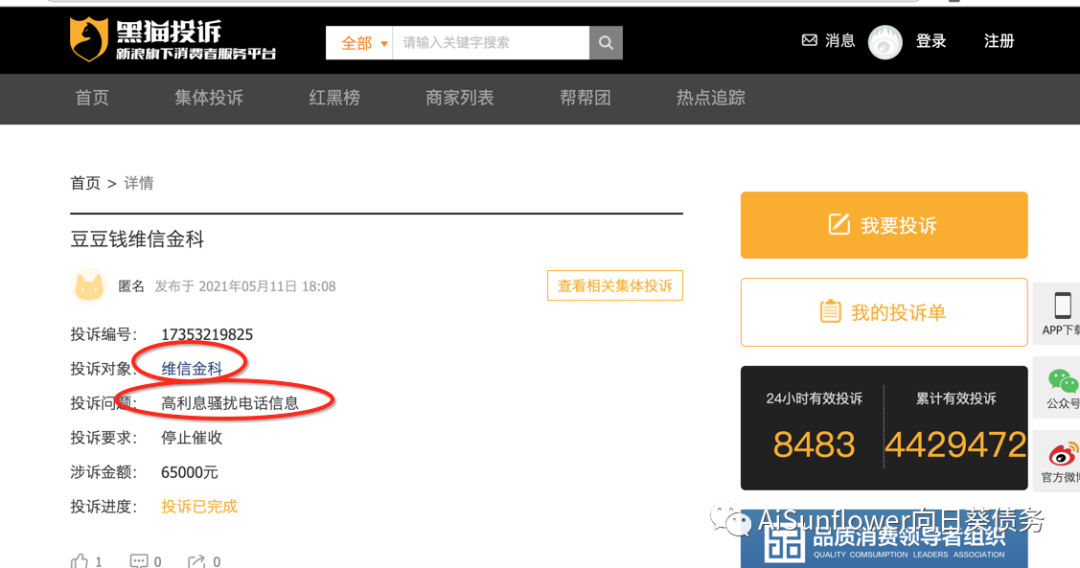Click the 登录 link
This screenshot has height=568, width=1080.
(931, 41)
